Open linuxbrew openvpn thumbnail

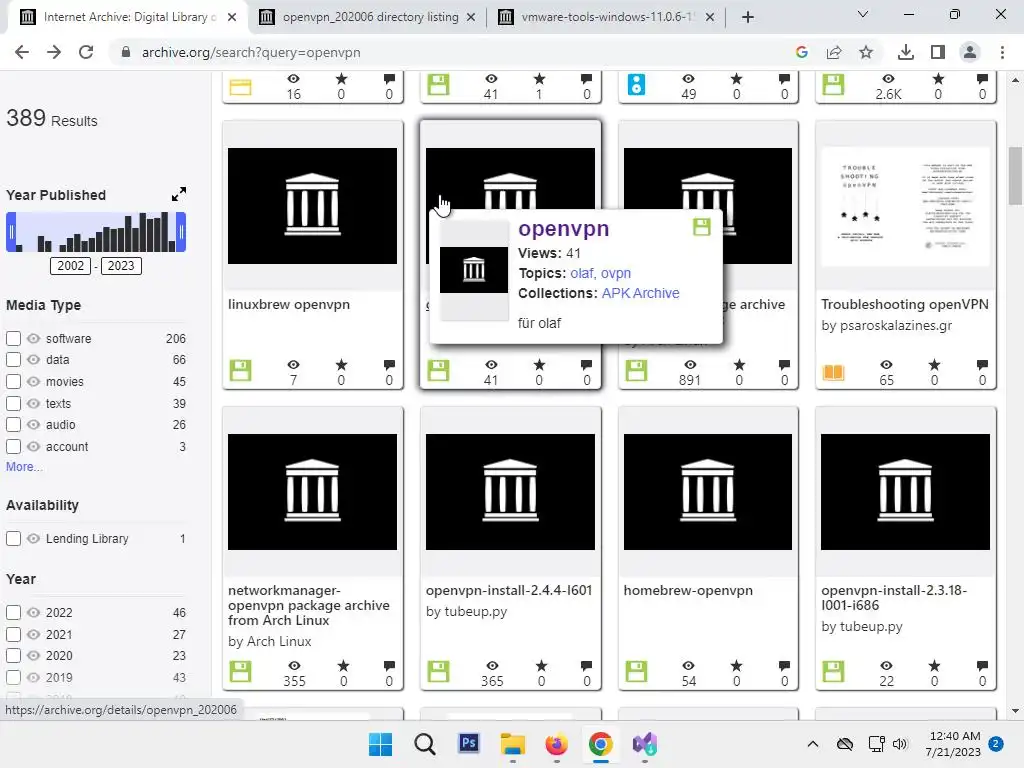coord(312,206)
